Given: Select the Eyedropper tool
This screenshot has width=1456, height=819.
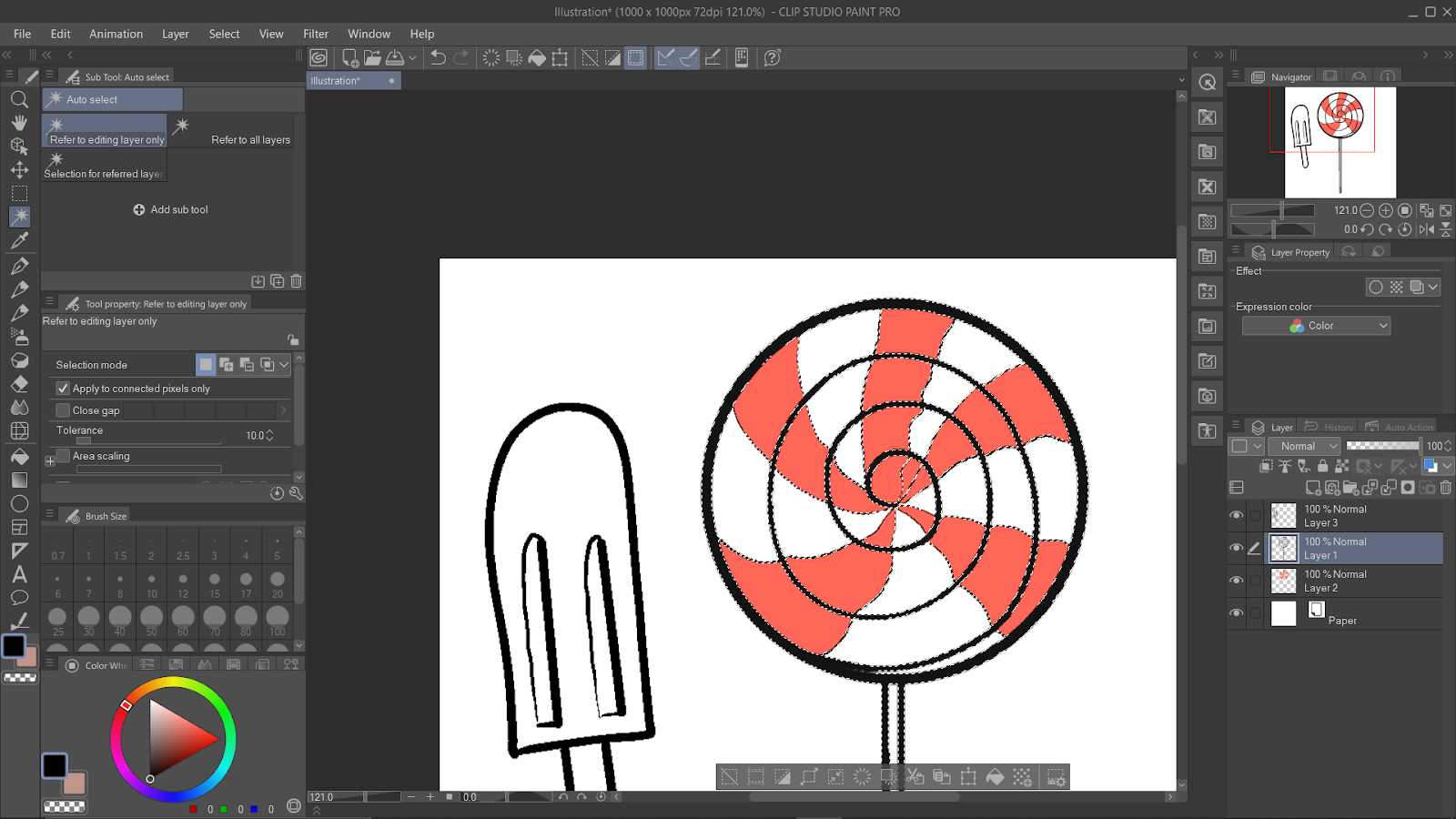Looking at the screenshot, I should (19, 241).
